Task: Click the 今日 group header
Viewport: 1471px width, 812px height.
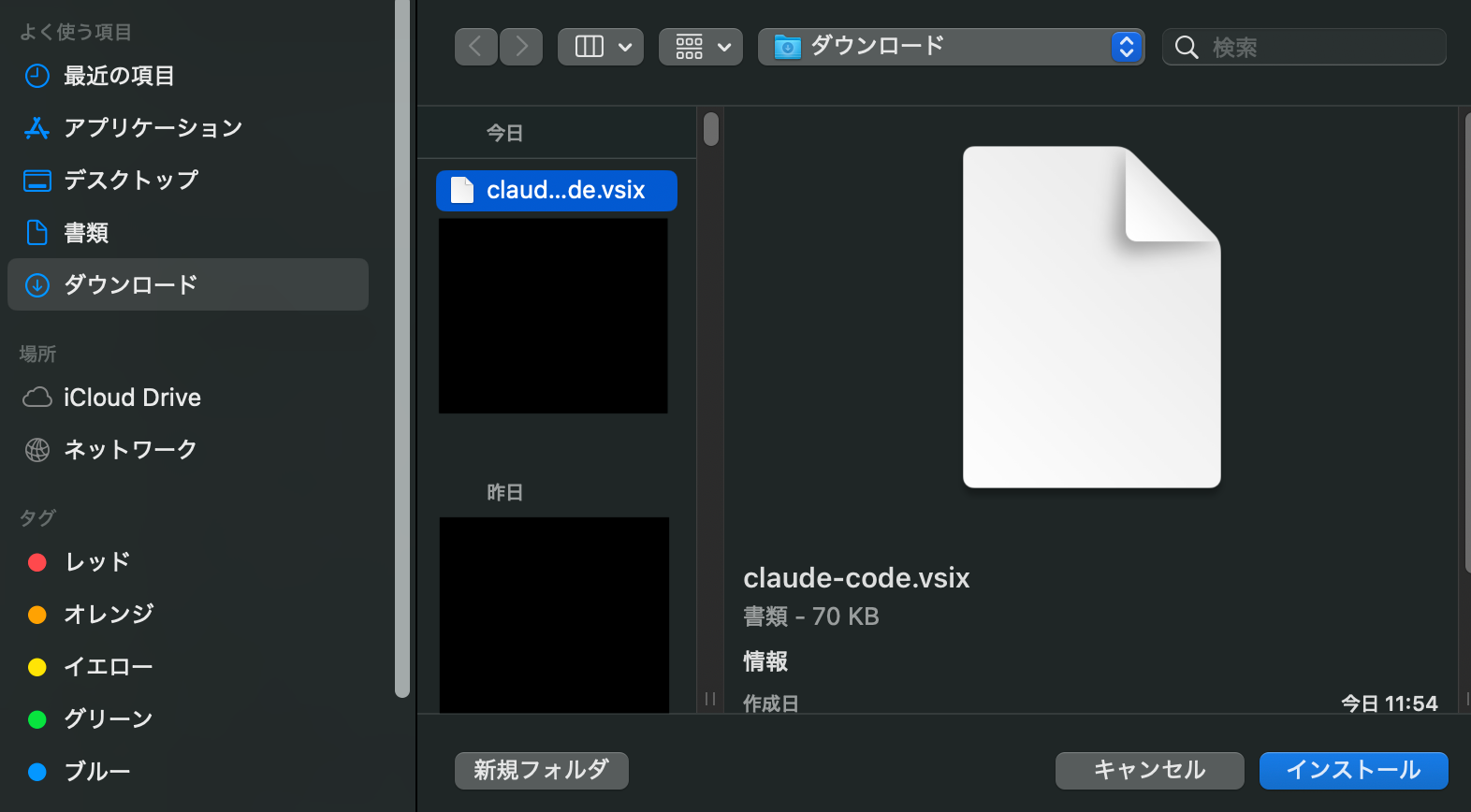Action: (x=504, y=133)
